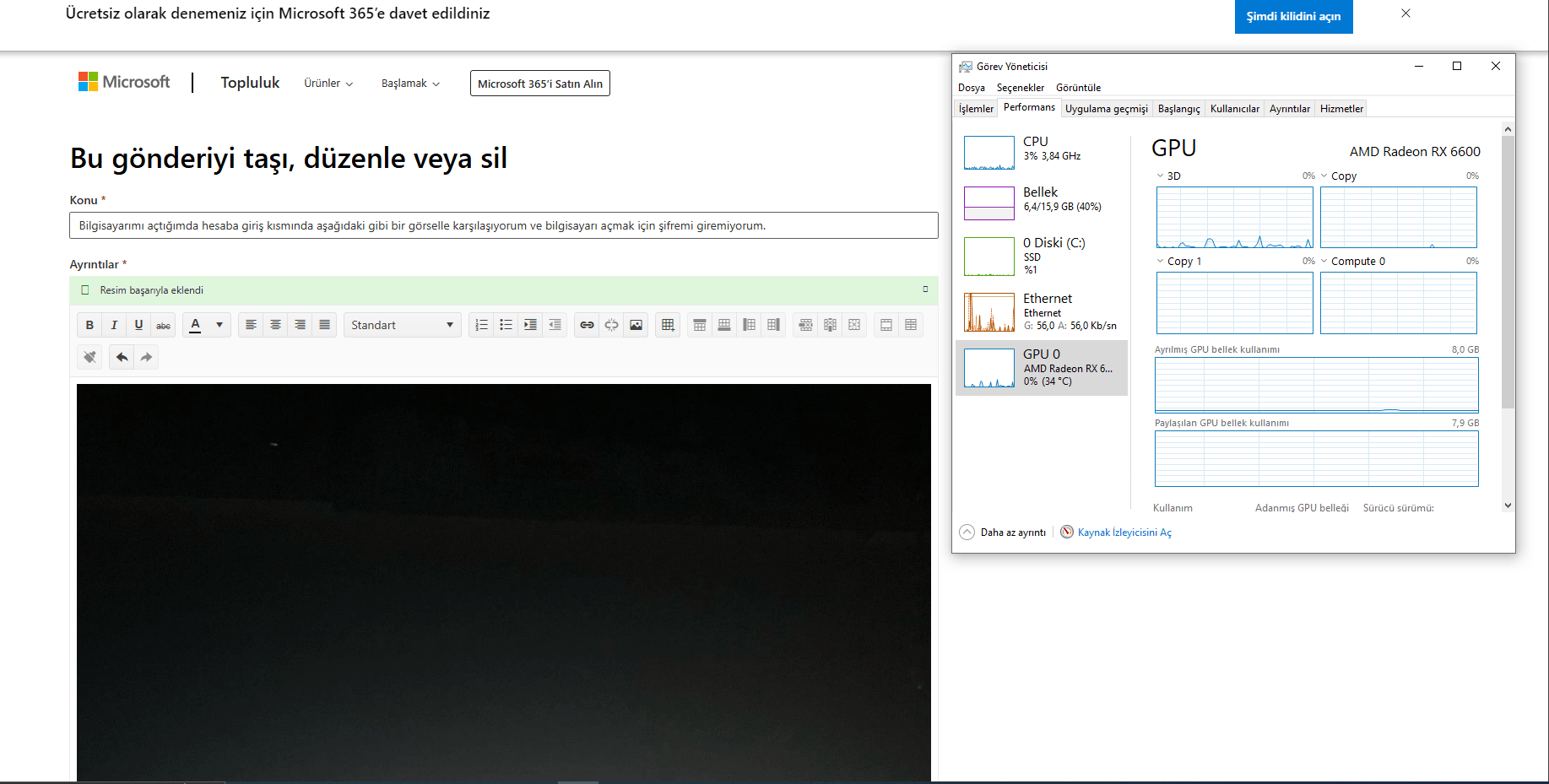The width and height of the screenshot is (1549, 784).
Task: Center-align text in the editor toolbar
Action: 275,325
